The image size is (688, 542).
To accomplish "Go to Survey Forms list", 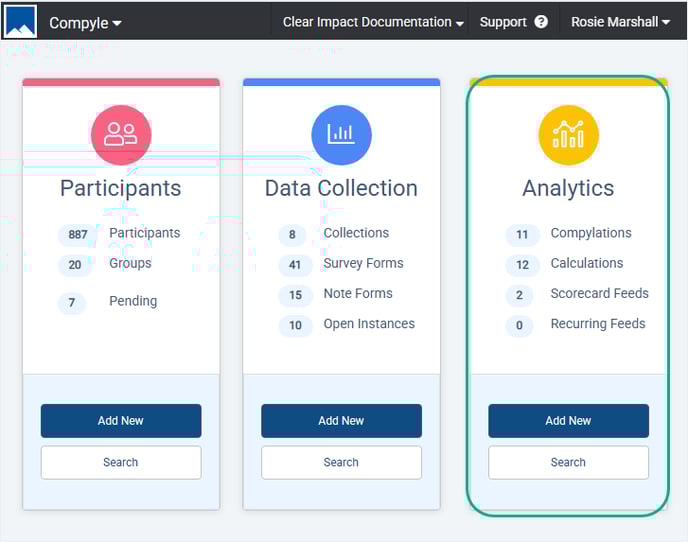I will coord(363,264).
